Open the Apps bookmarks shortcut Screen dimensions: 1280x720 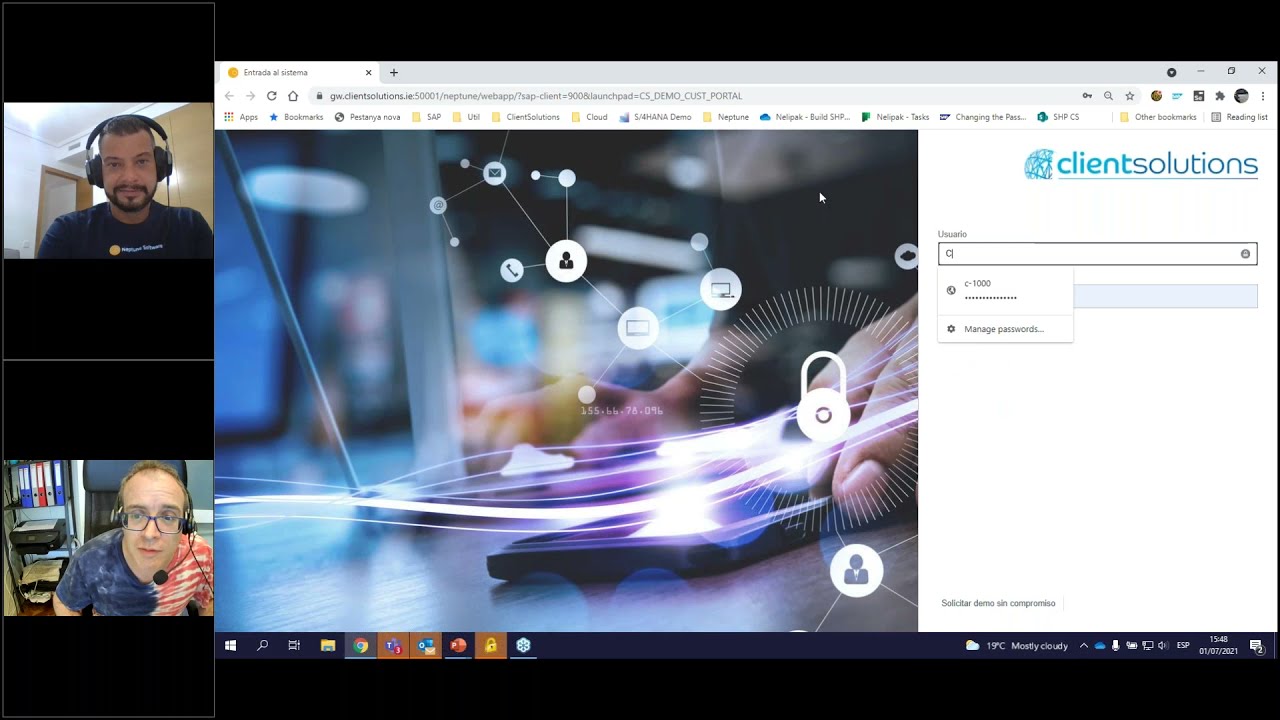click(241, 117)
